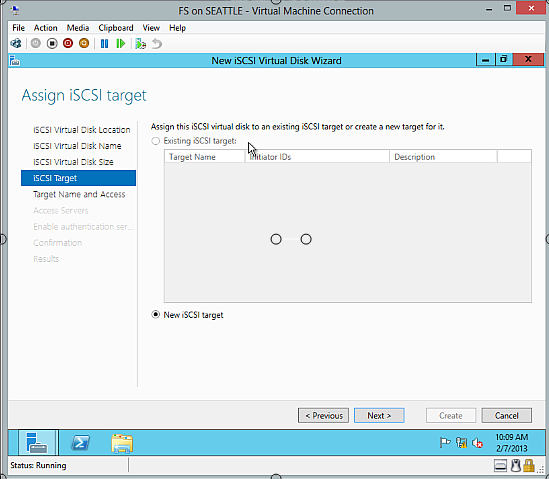The height and width of the screenshot is (479, 549).
Task: Click the lock status icon
Action: point(529,465)
